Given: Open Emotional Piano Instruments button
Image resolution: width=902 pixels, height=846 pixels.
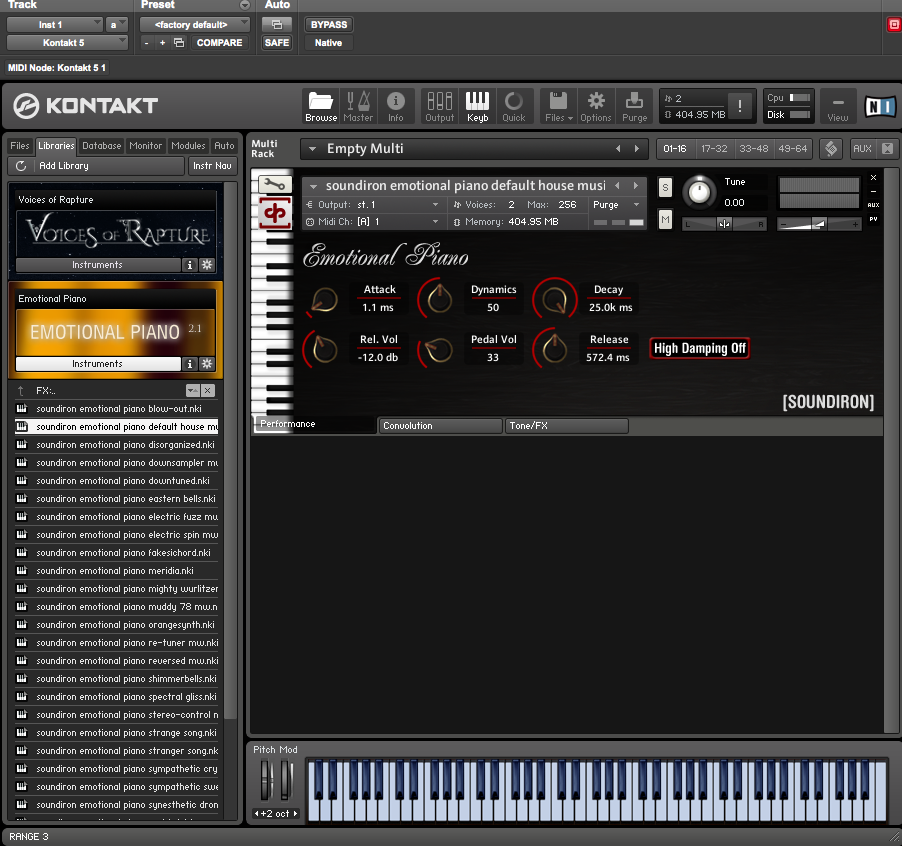Looking at the screenshot, I should coord(98,363).
